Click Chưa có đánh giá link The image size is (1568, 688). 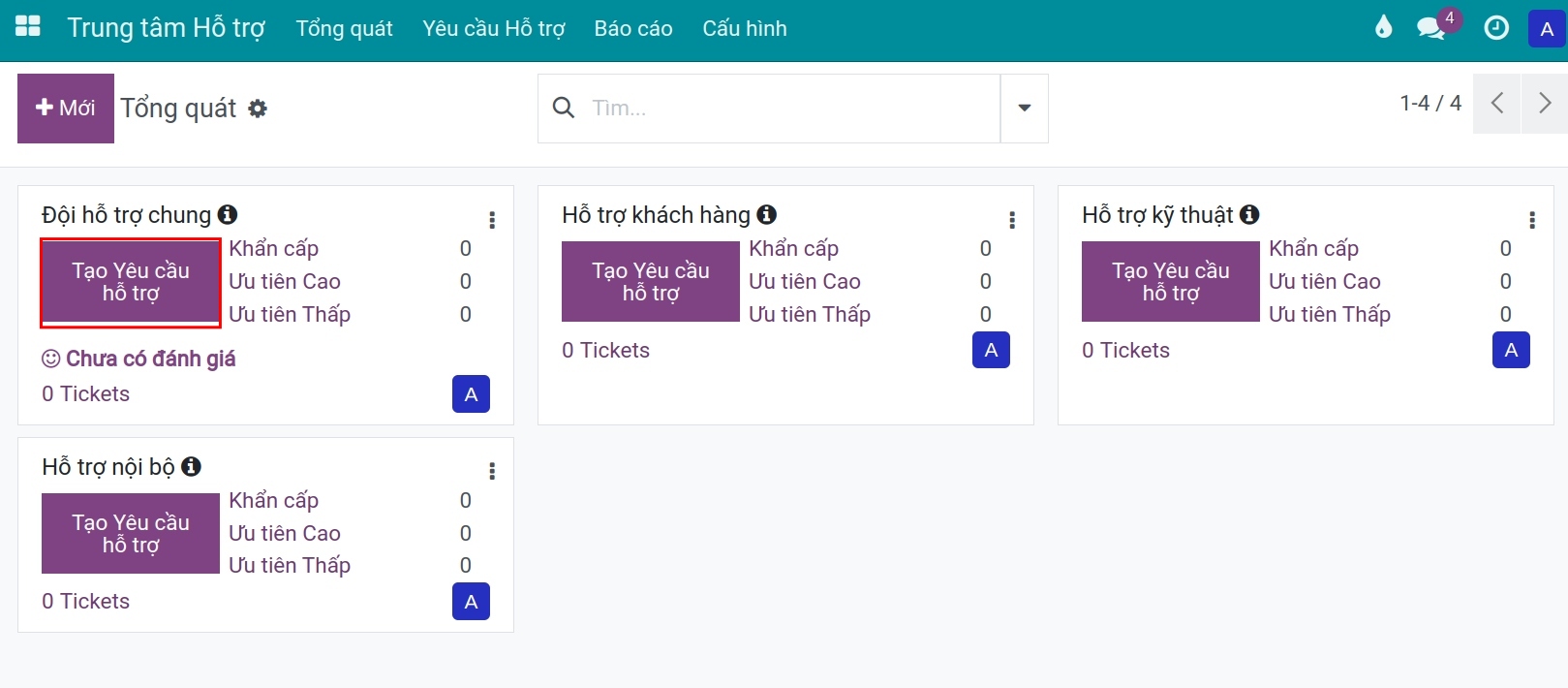[138, 359]
